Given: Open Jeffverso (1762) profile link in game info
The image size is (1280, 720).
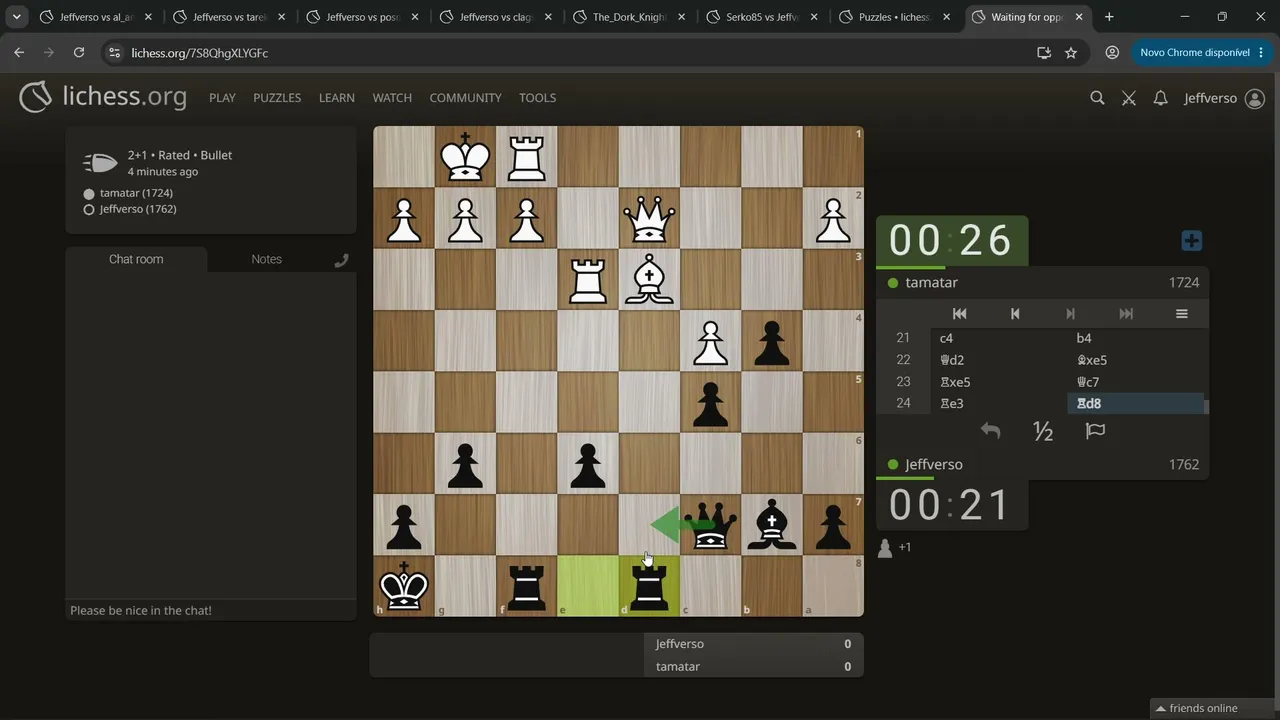Looking at the screenshot, I should [138, 209].
